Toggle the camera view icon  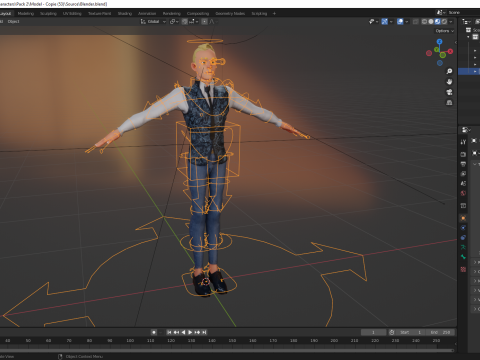tap(449, 92)
